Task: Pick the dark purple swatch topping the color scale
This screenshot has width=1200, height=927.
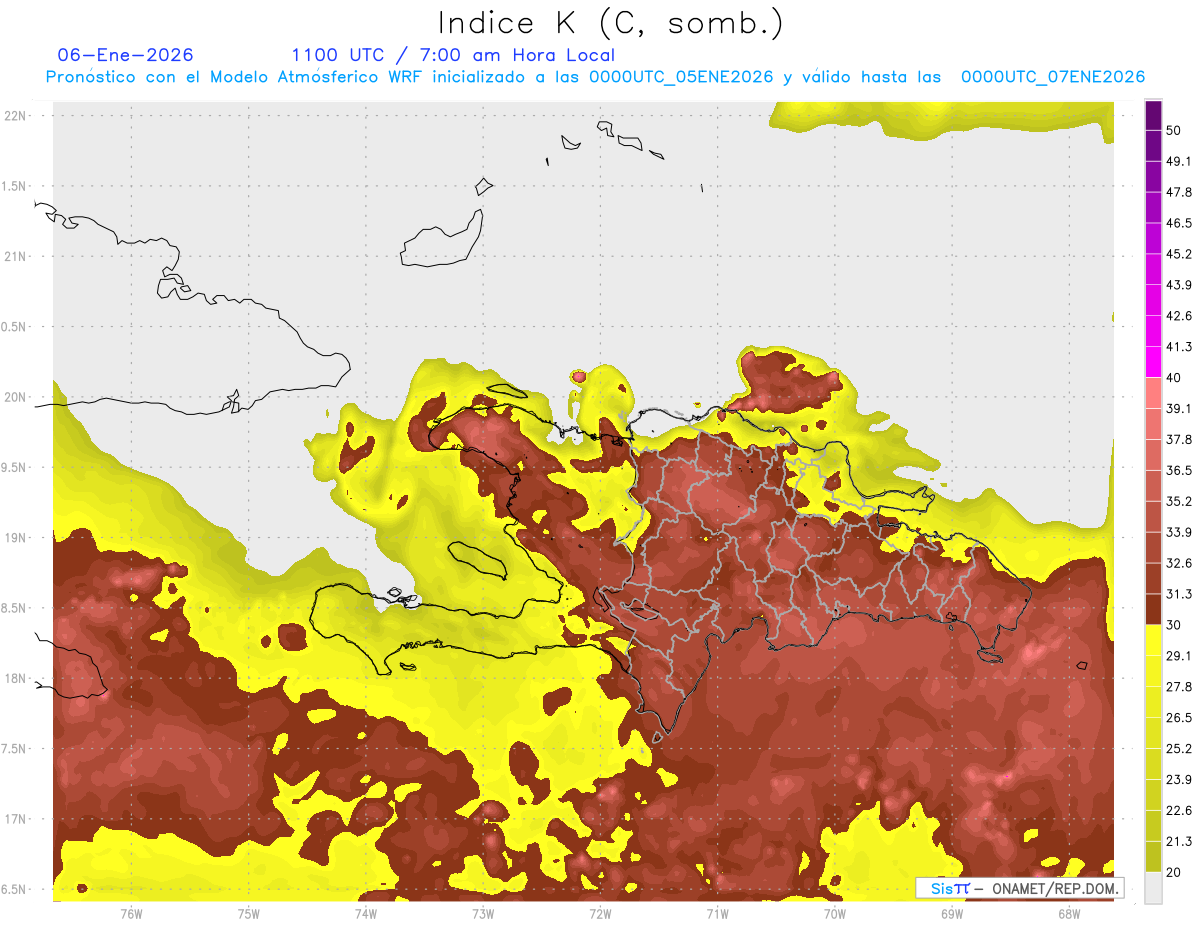Action: click(1153, 115)
